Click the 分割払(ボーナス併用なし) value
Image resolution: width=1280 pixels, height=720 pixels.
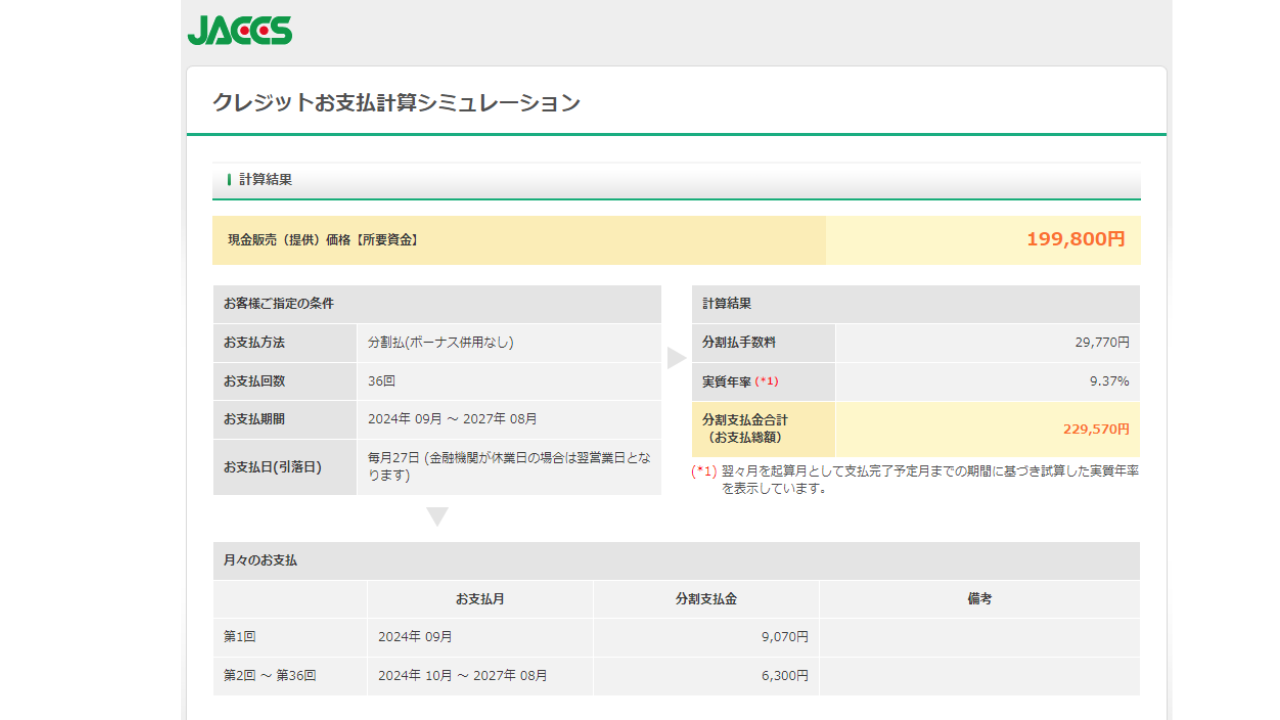tap(440, 343)
